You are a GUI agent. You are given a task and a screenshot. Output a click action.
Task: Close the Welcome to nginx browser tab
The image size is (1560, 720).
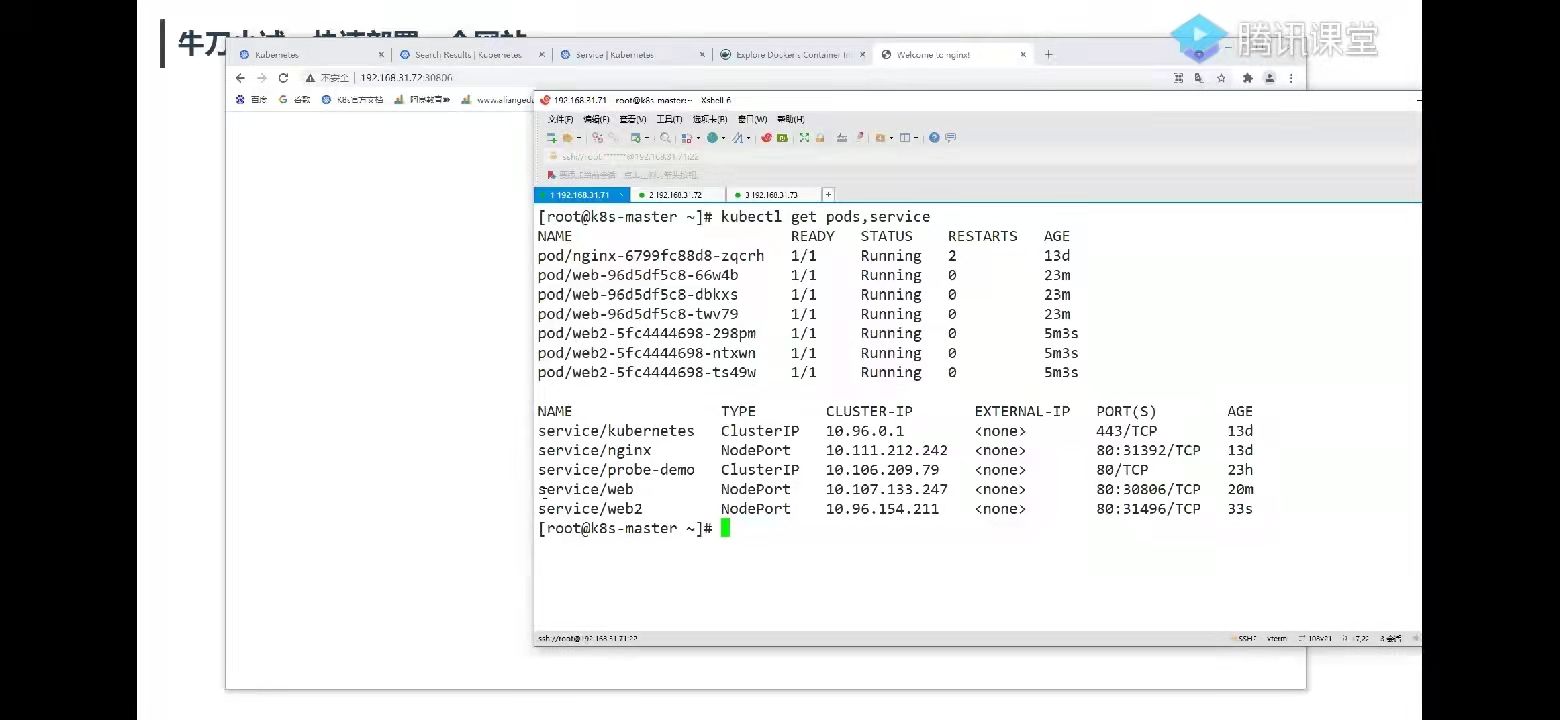pos(1022,55)
